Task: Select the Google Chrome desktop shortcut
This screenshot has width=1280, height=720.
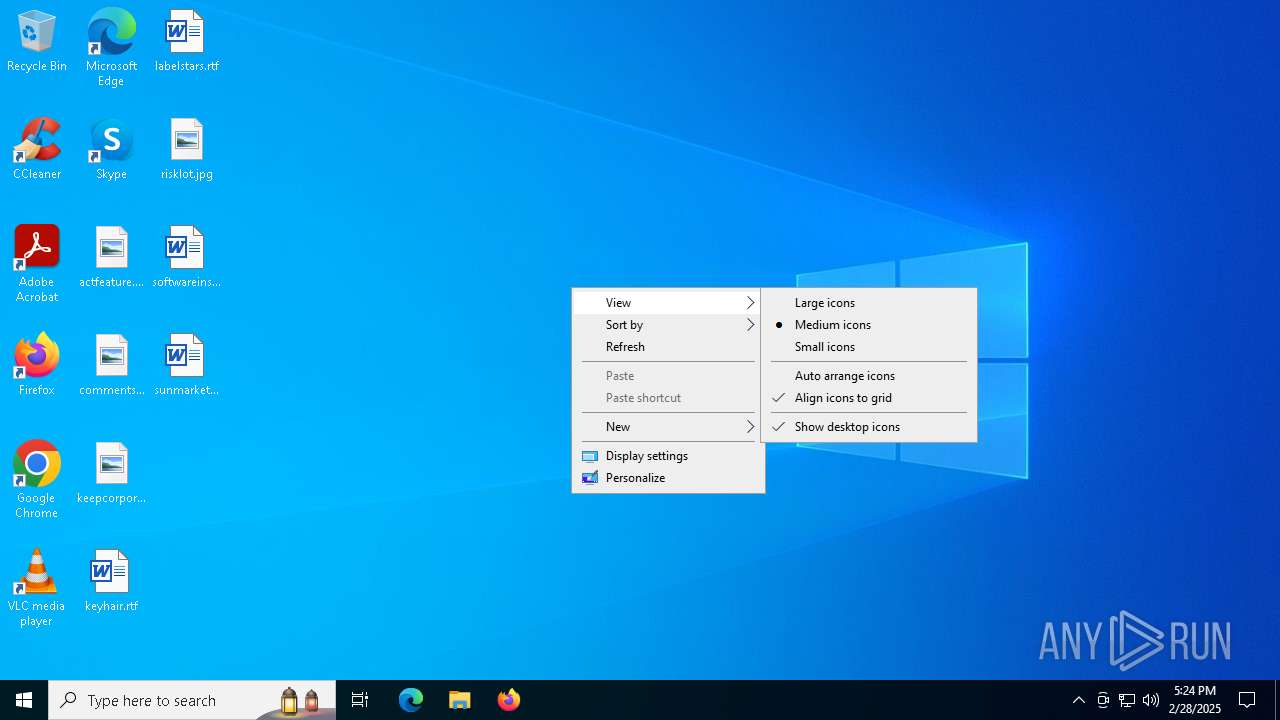Action: (x=37, y=480)
